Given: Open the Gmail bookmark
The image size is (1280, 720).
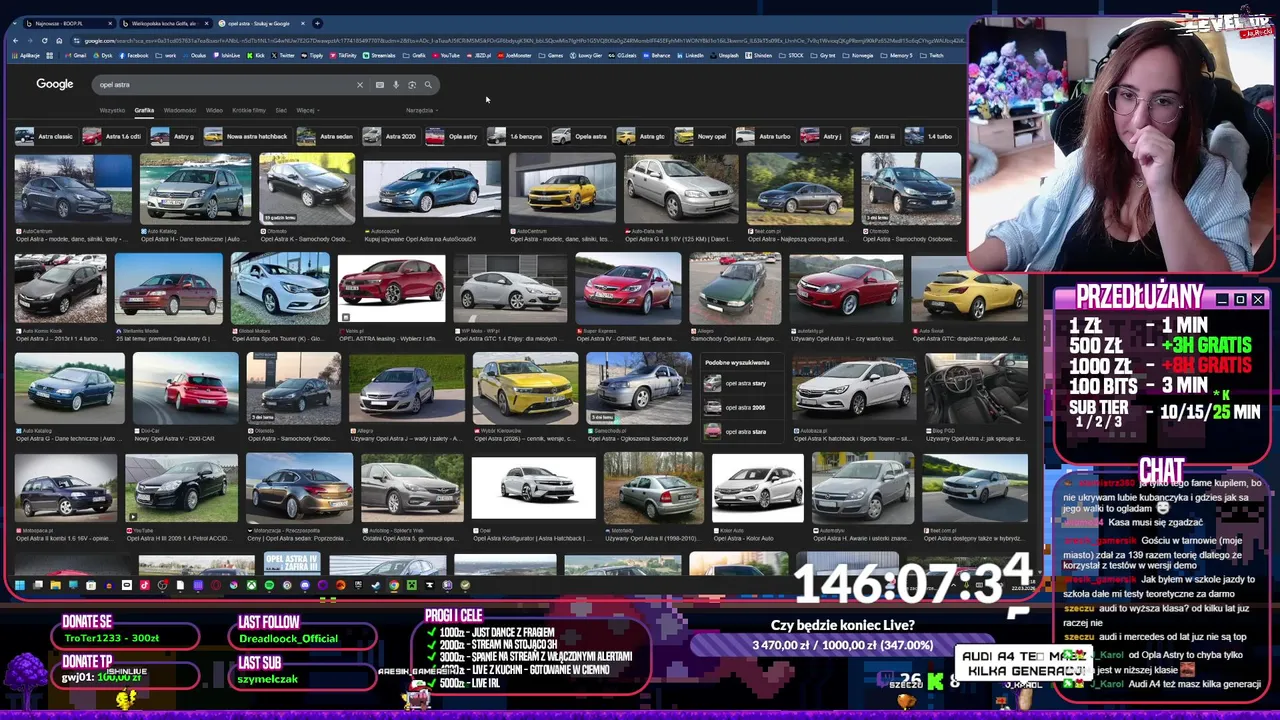Looking at the screenshot, I should pos(75,56).
